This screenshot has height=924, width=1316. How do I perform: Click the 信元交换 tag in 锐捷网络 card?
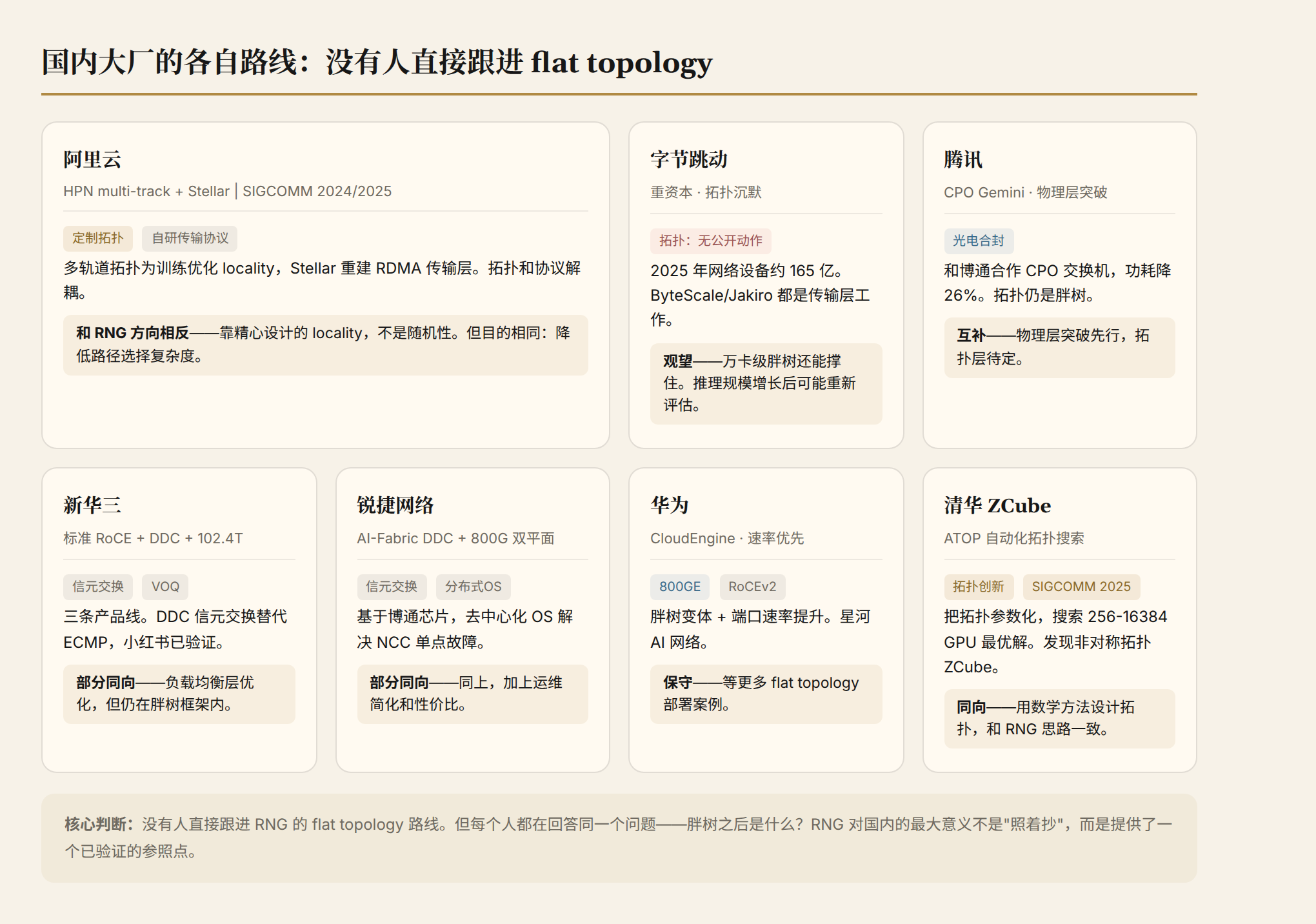[392, 587]
